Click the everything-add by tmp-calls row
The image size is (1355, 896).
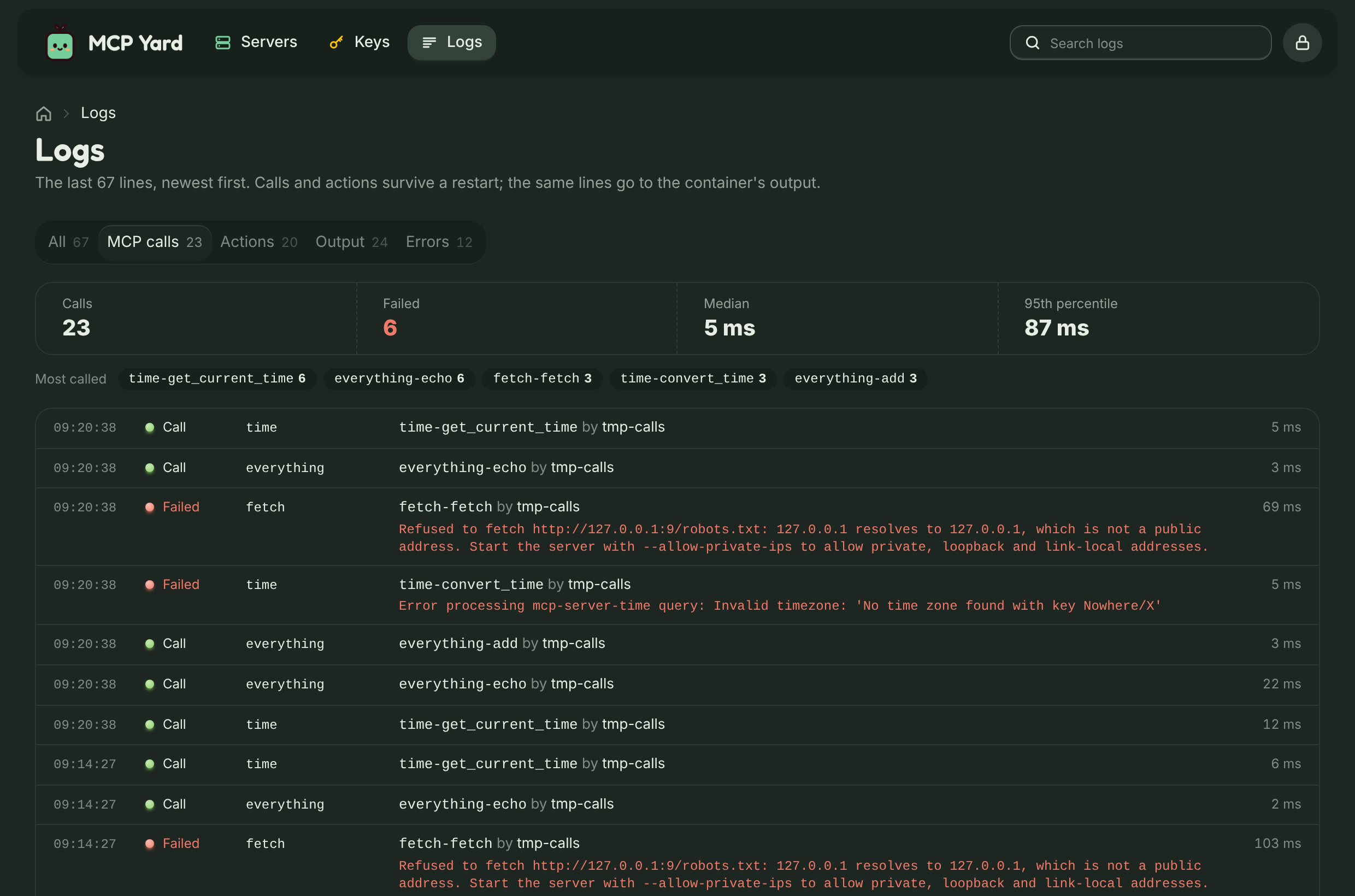coord(677,644)
